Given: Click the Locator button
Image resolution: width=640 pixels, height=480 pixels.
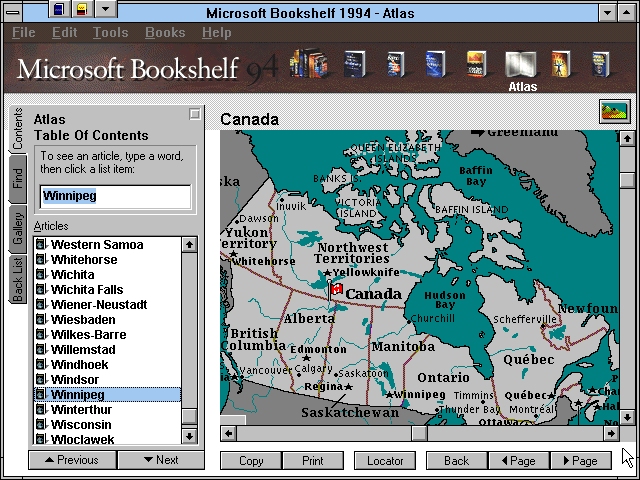Looking at the screenshot, I should [x=384, y=461].
